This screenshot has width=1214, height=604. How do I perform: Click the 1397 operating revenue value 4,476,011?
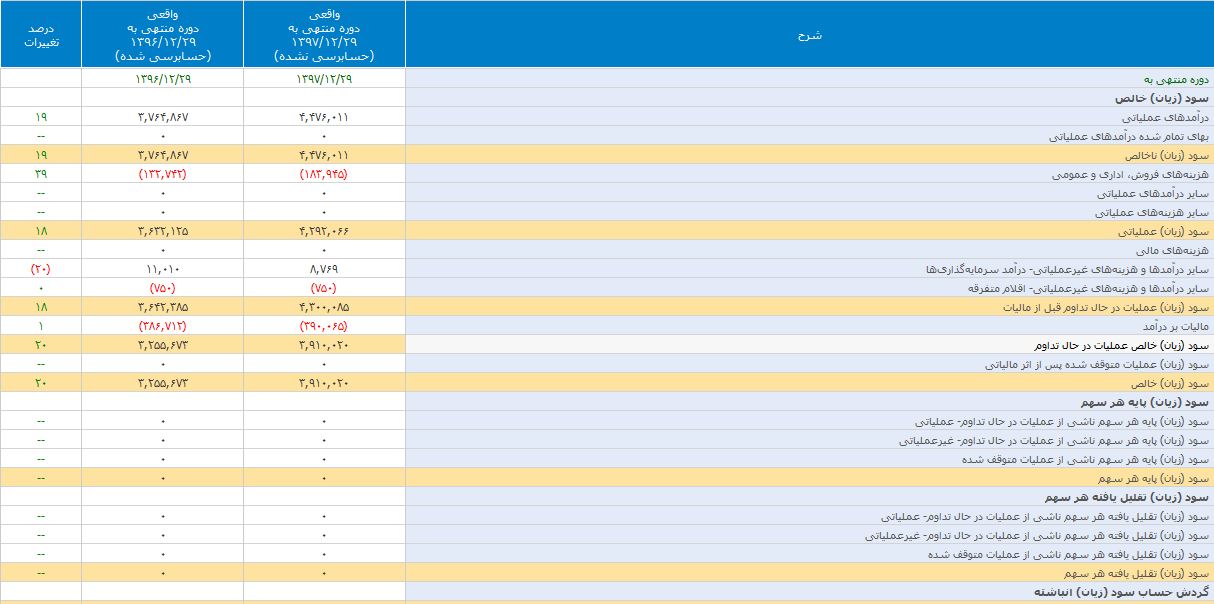point(324,118)
